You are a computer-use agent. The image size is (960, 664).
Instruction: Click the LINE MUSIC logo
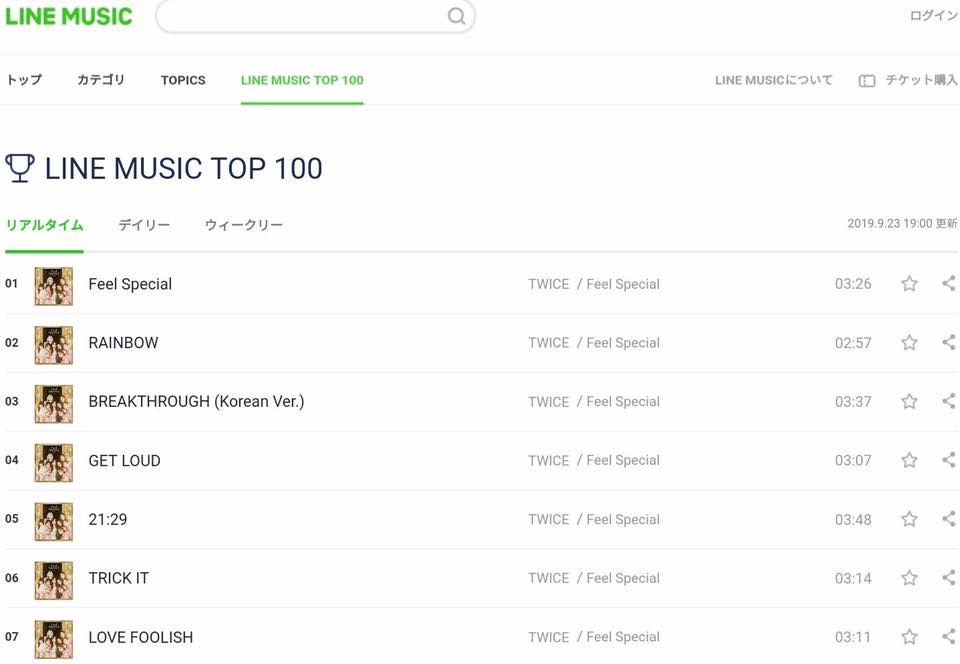pos(69,16)
